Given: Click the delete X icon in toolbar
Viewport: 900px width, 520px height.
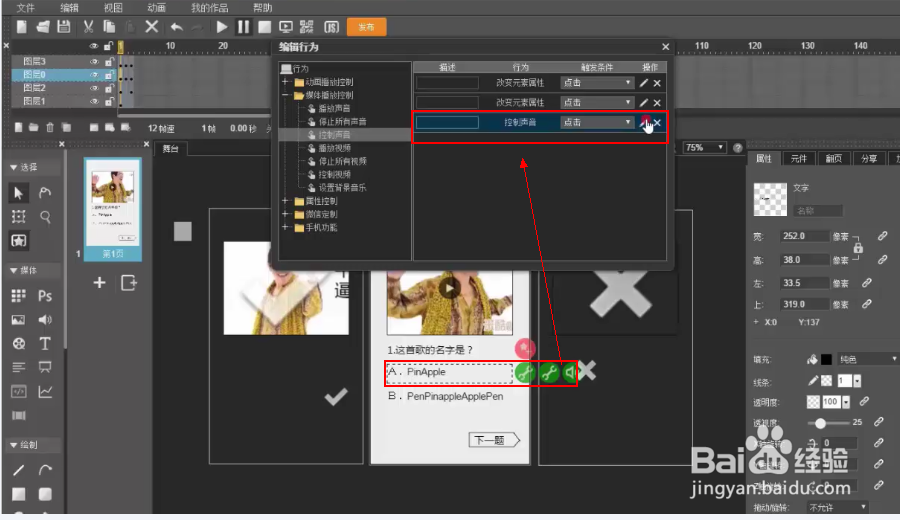Looking at the screenshot, I should pos(152,27).
